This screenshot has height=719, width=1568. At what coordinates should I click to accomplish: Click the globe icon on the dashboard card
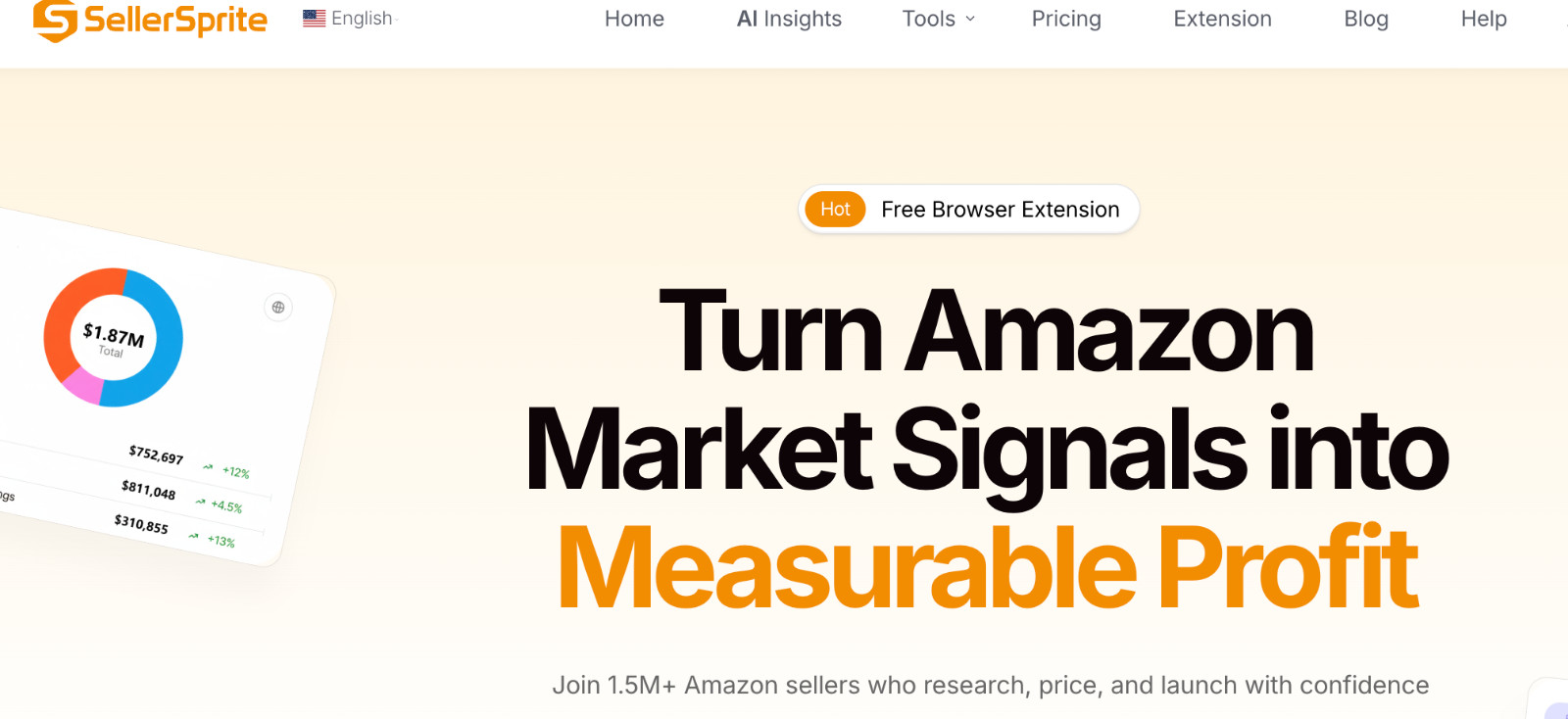(x=278, y=308)
